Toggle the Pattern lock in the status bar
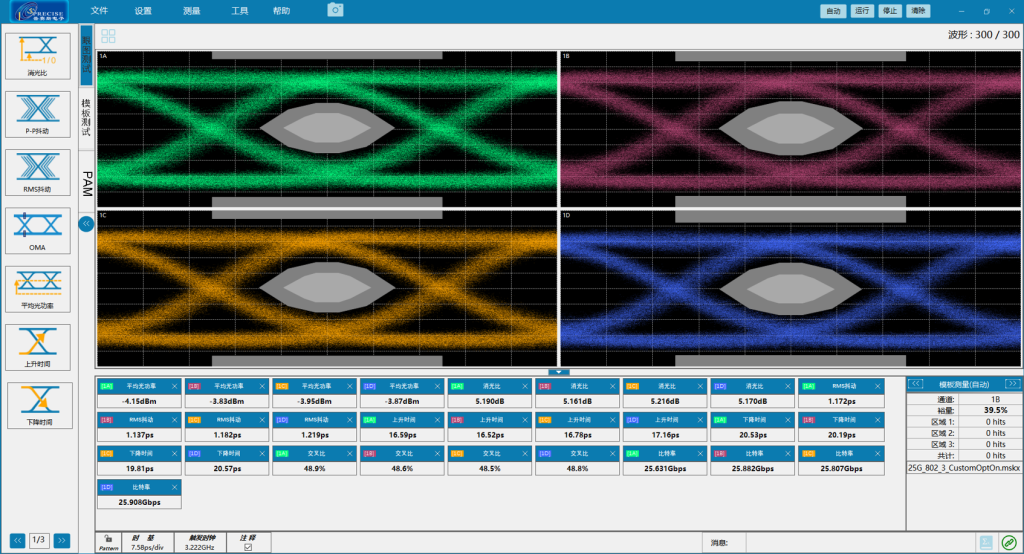 [x=108, y=538]
